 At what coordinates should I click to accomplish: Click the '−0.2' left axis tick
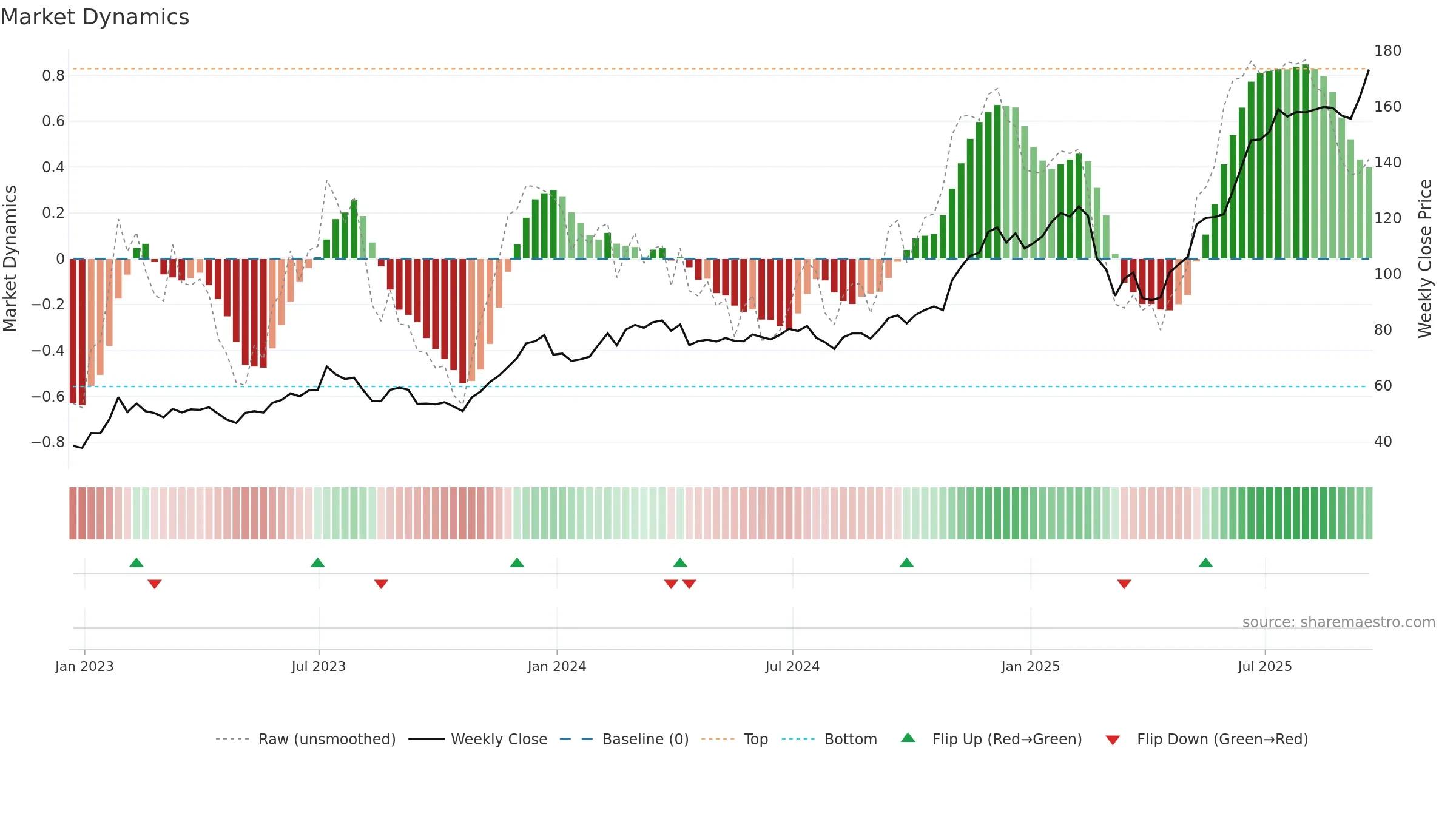point(48,305)
